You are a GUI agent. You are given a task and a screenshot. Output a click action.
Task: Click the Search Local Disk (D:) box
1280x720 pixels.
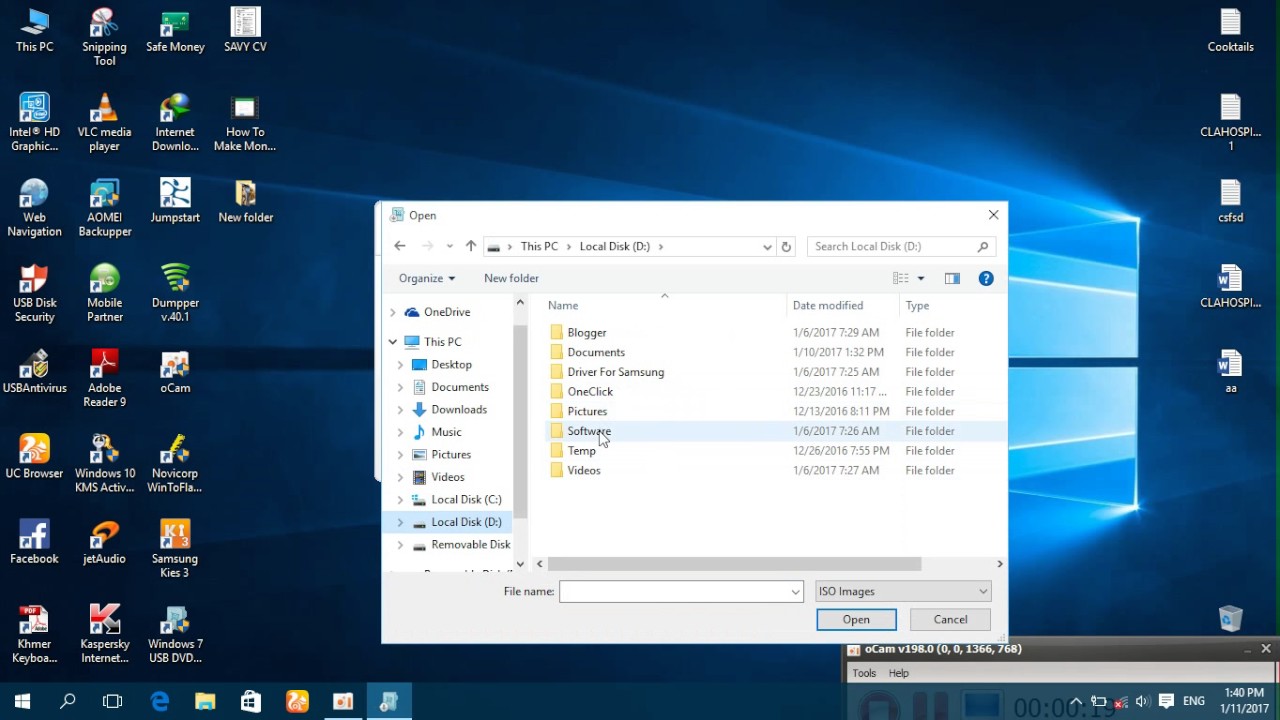click(900, 246)
